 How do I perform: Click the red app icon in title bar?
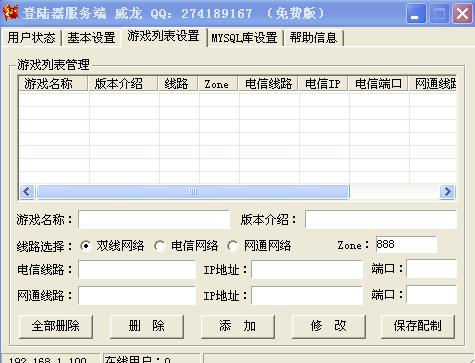10,13
